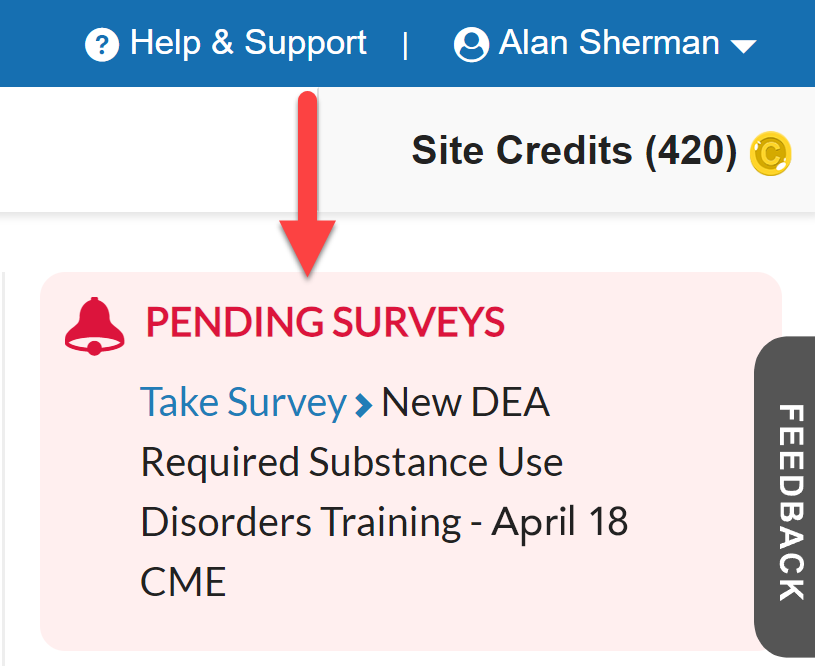Click the New DEA survey title text
The height and width of the screenshot is (666, 815).
point(466,403)
